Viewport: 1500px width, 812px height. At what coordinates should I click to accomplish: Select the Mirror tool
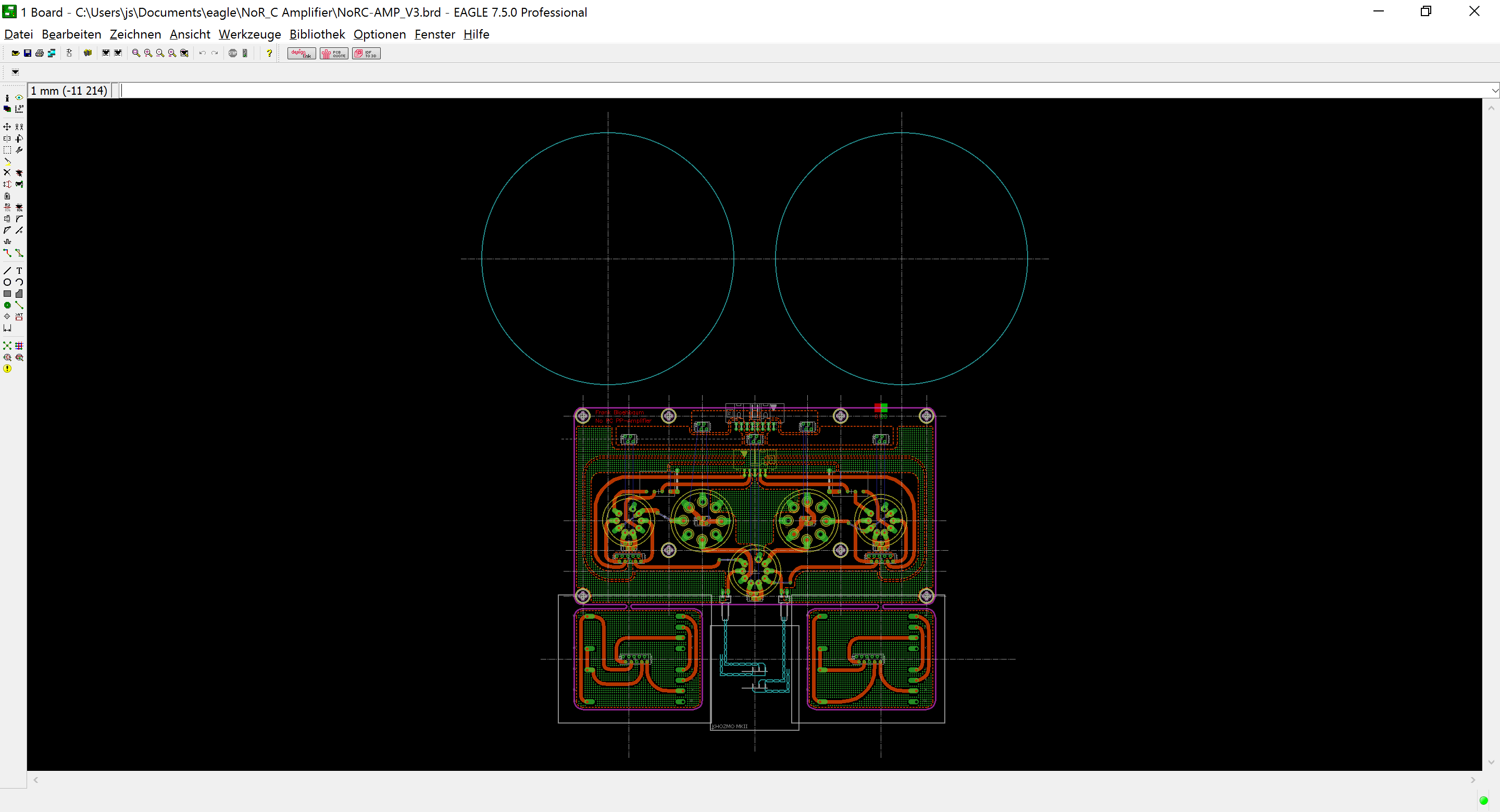7,138
